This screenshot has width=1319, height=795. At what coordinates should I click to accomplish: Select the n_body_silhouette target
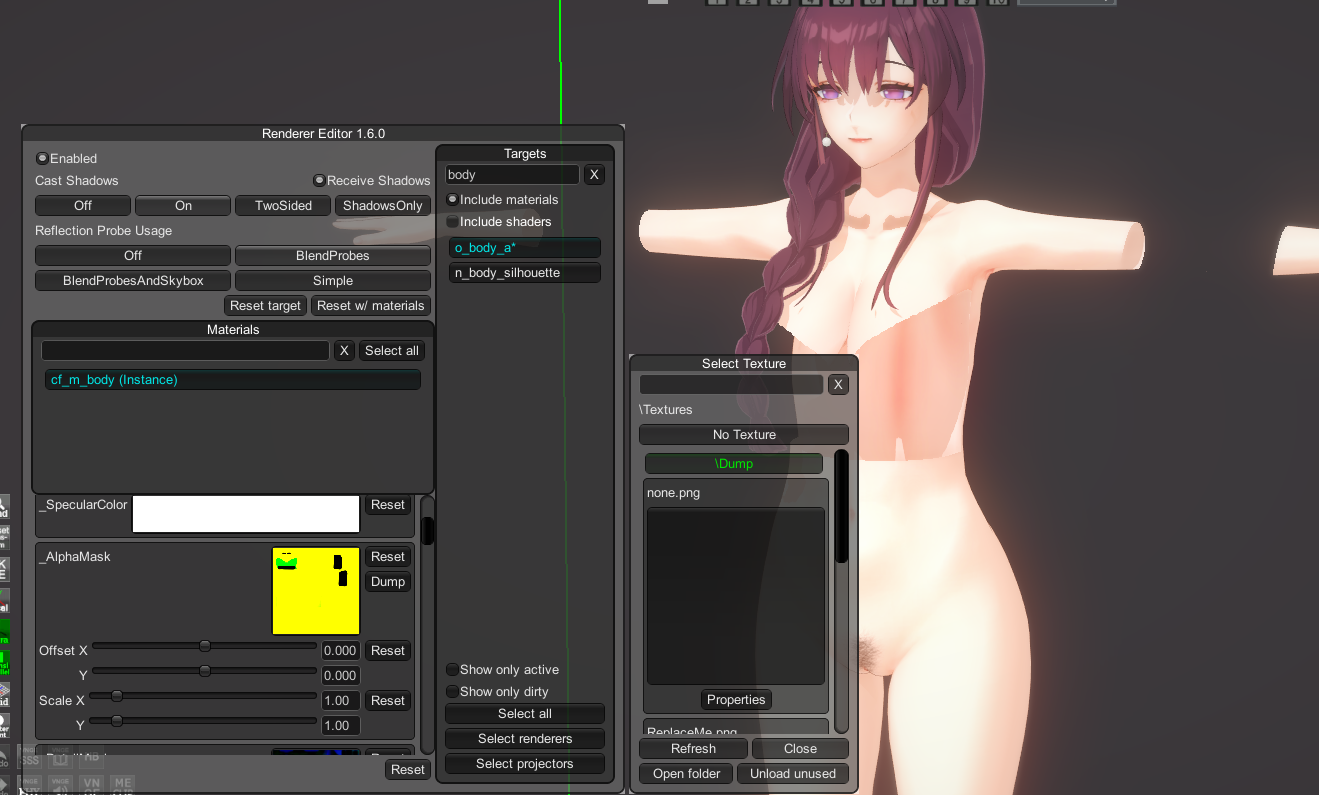pos(524,273)
